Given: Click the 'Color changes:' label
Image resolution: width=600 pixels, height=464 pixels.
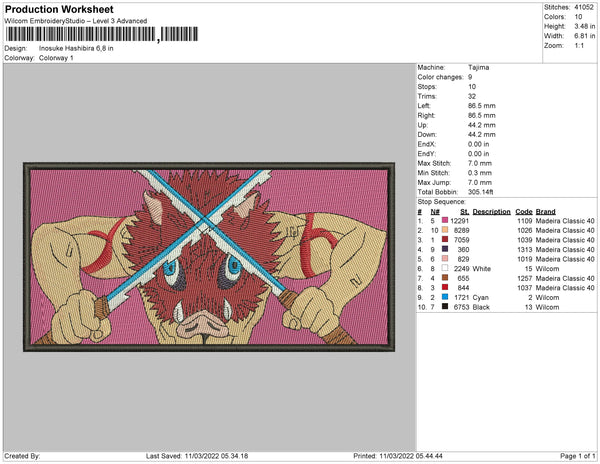Looking at the screenshot, I should (440, 77).
